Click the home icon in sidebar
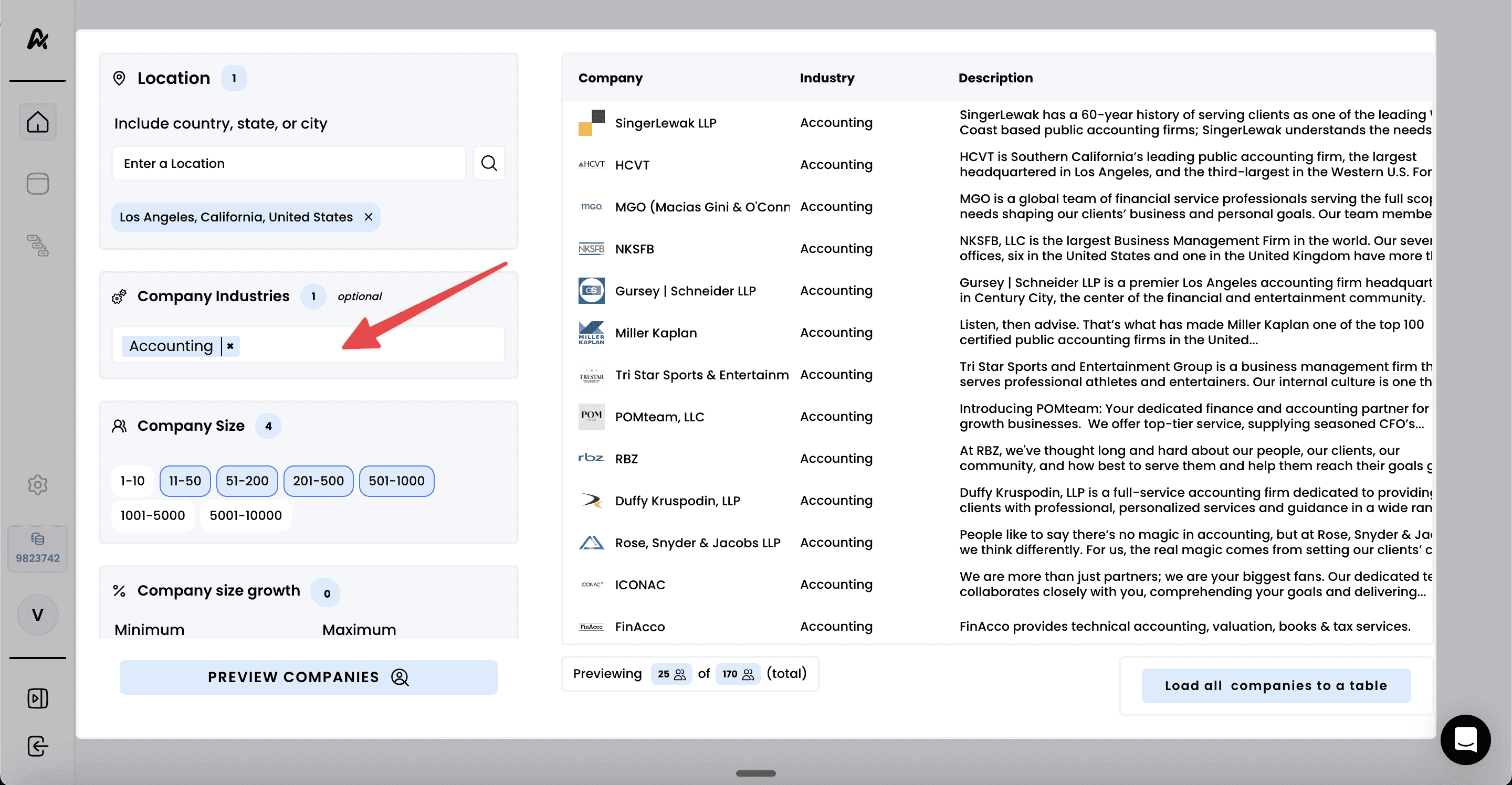This screenshot has height=785, width=1512. 38,122
